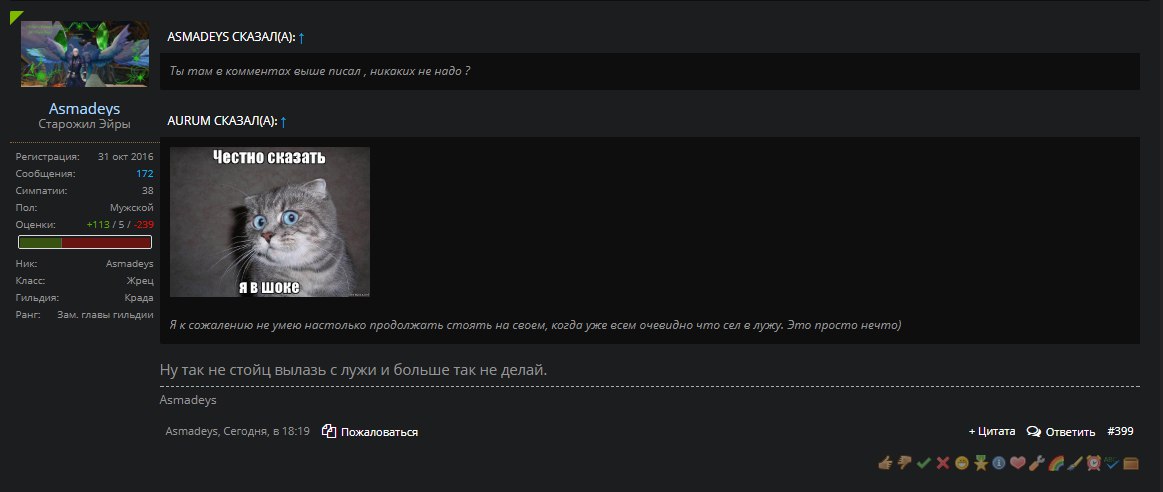
Task: Open permalink for post #399
Action: [x=1120, y=431]
